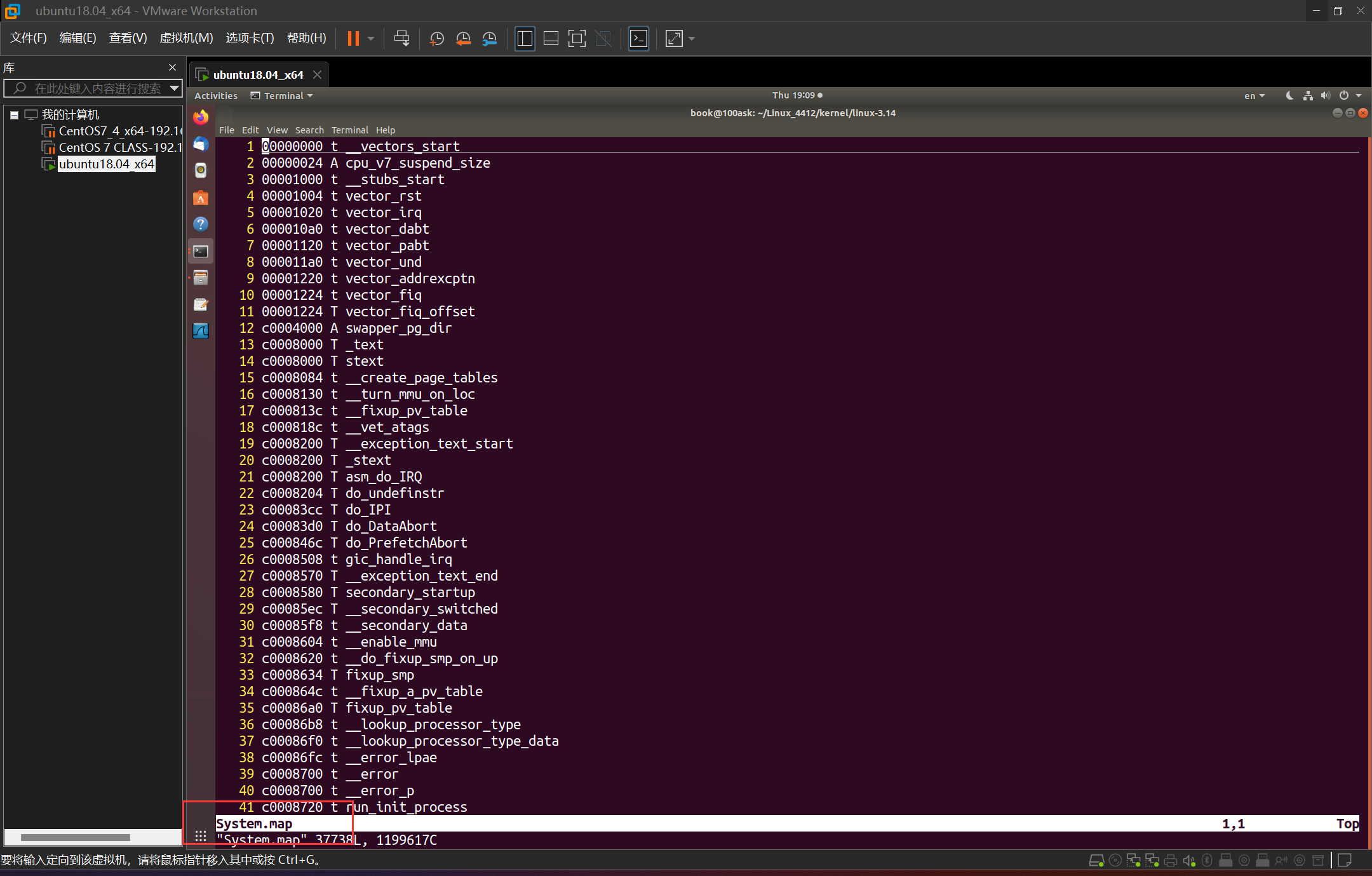The height and width of the screenshot is (876, 1372).
Task: Click Send Ctrl+Alt+Del toolbar icon
Action: pyautogui.click(x=401, y=39)
